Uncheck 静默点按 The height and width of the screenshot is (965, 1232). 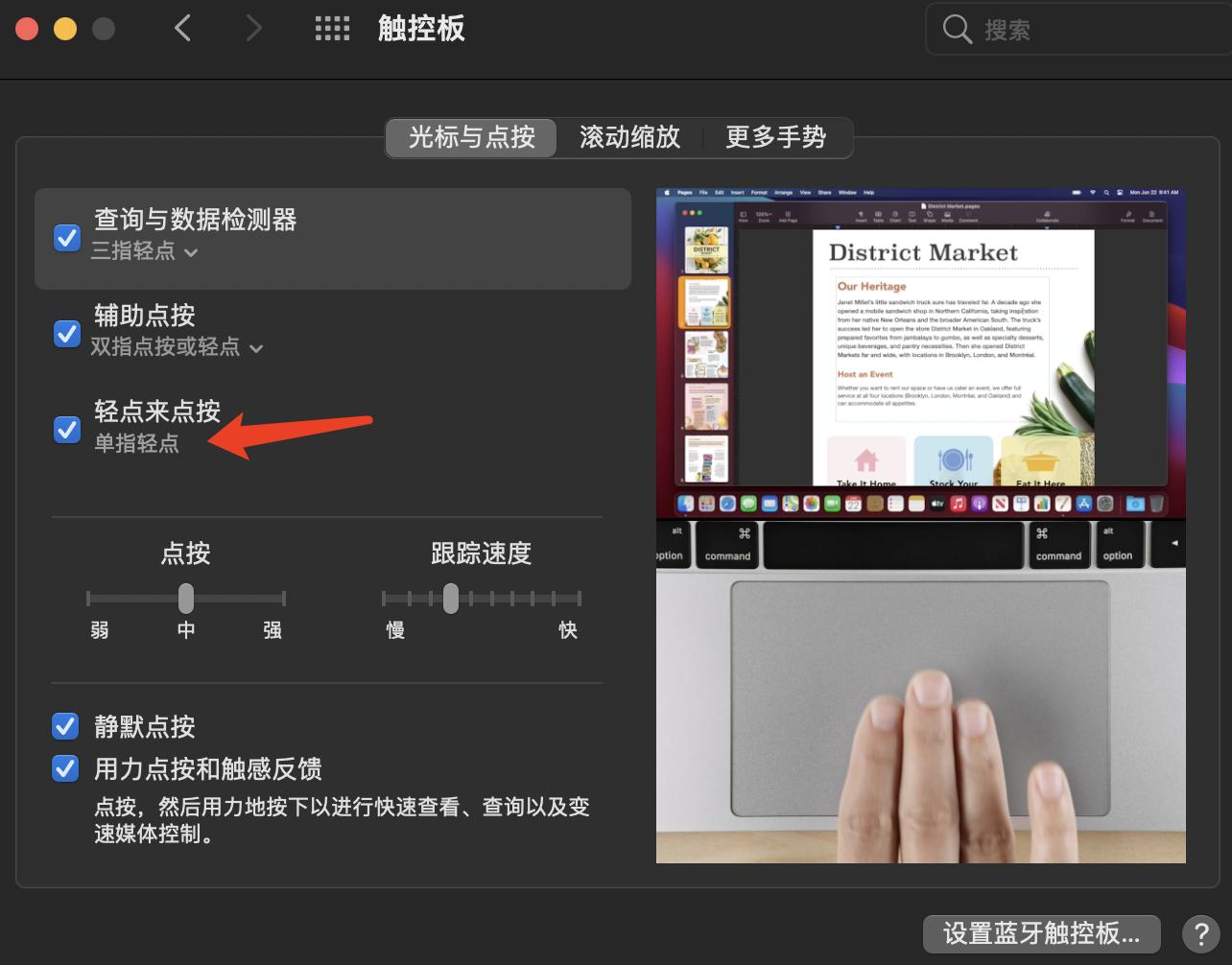click(x=65, y=726)
